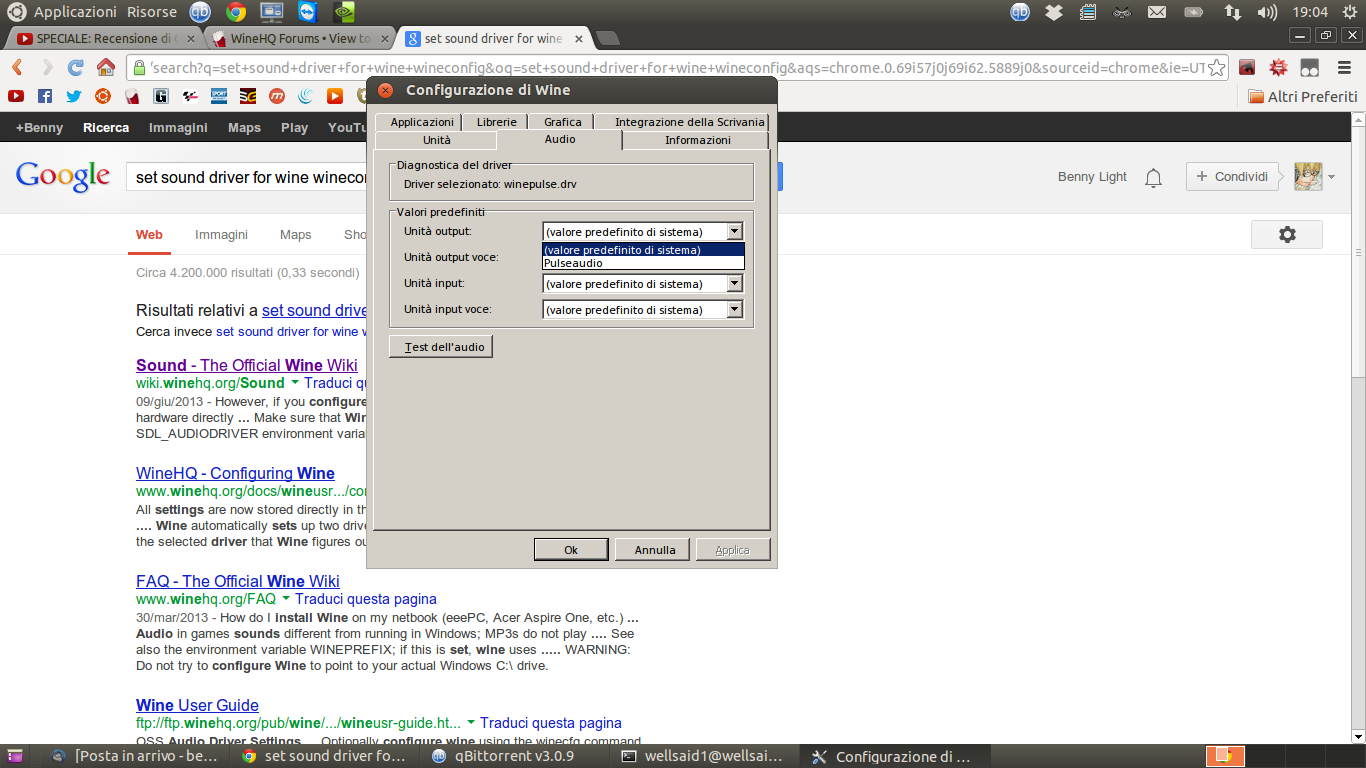
Task: Select Pulseaudio from the output list
Action: pyautogui.click(x=643, y=263)
